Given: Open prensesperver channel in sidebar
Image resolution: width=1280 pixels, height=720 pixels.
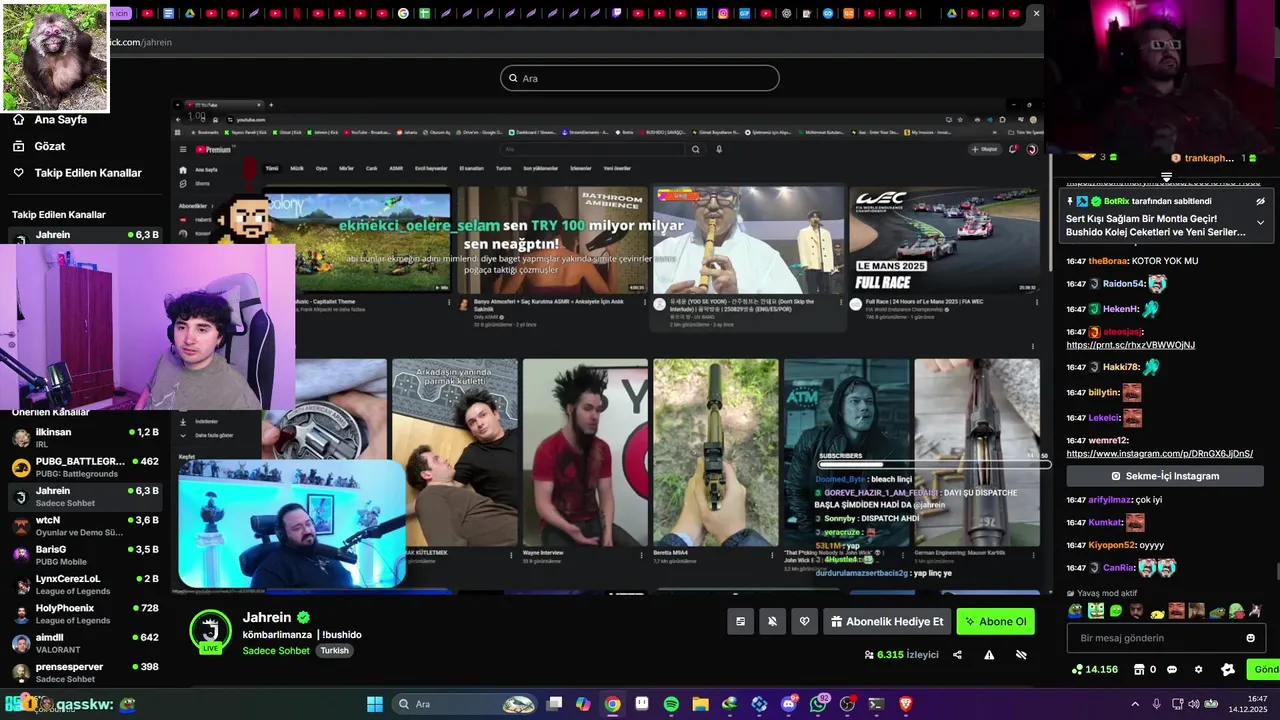Looking at the screenshot, I should pyautogui.click(x=85, y=673).
